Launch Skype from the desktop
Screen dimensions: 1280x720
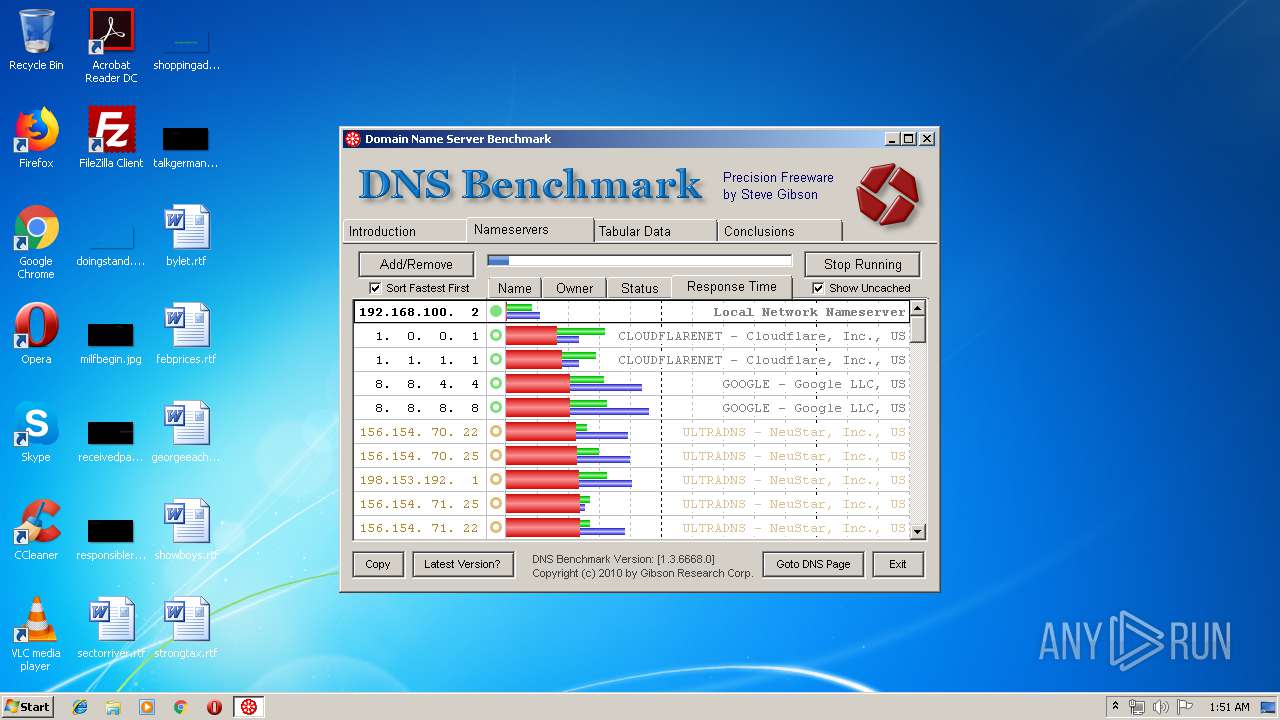pos(36,433)
